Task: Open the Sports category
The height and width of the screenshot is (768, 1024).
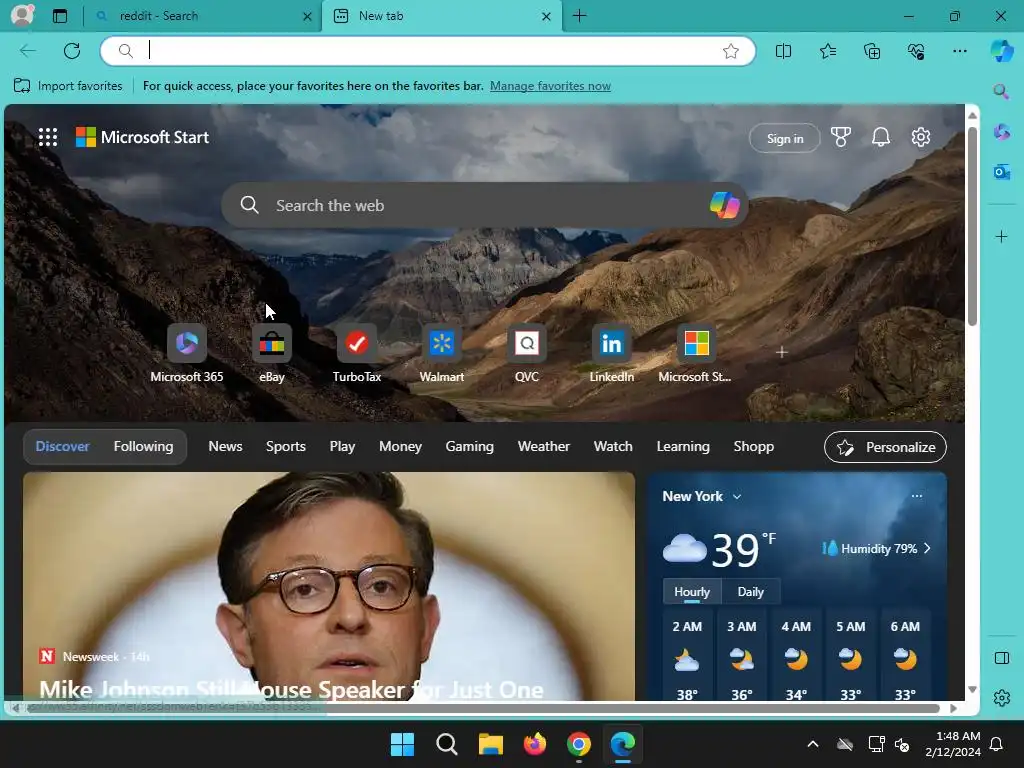Action: point(285,447)
